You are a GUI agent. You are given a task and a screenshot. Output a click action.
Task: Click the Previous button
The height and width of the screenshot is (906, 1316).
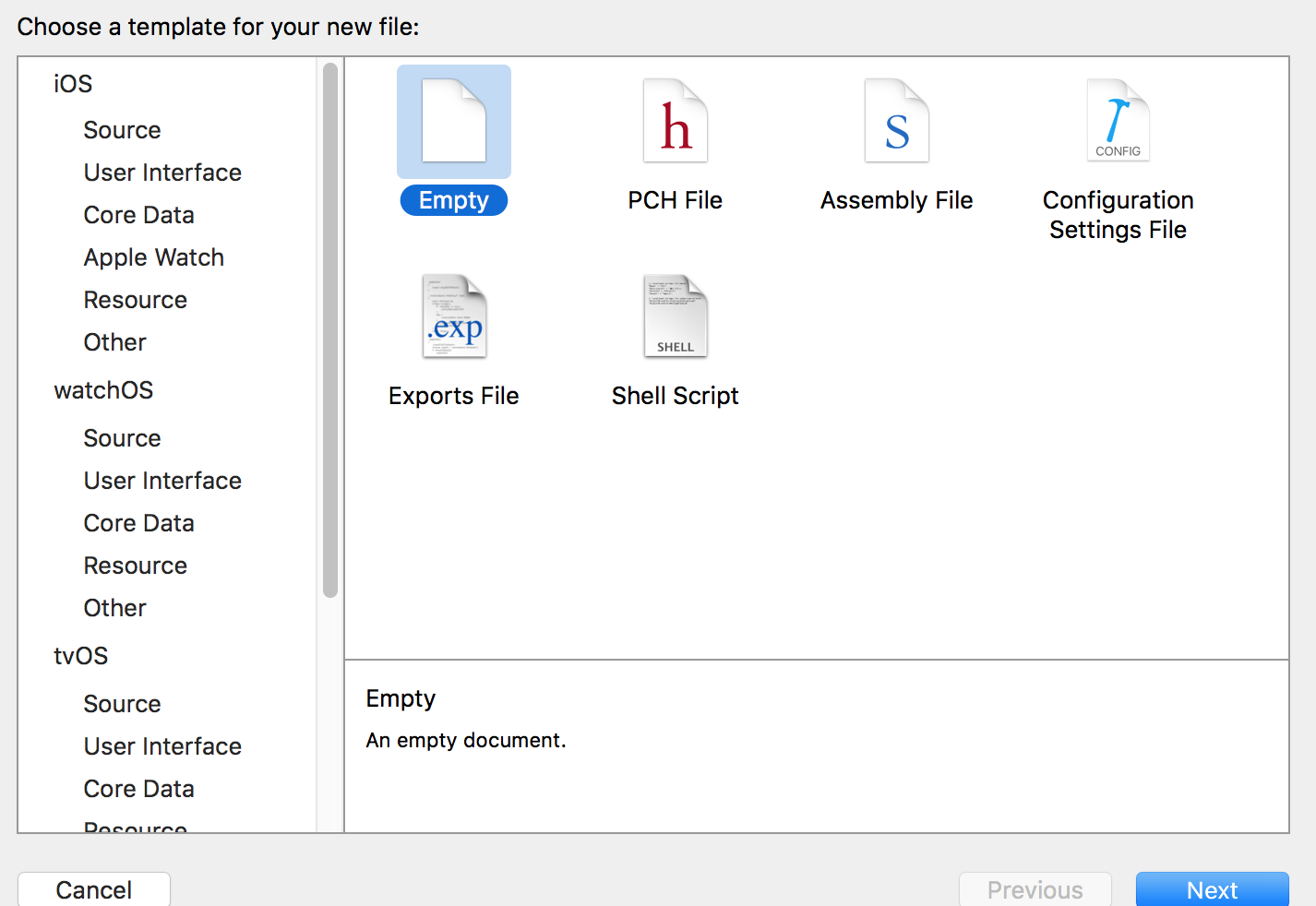tap(1035, 889)
